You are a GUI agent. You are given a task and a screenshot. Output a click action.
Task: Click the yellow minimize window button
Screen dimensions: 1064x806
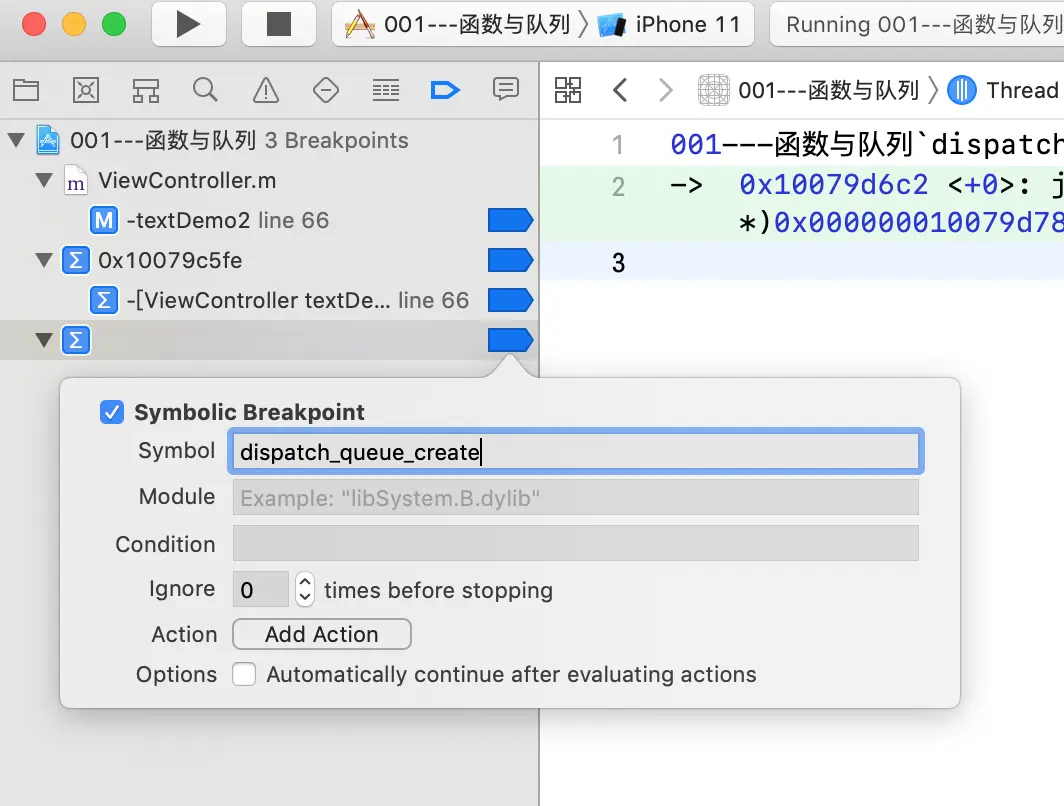pos(74,24)
